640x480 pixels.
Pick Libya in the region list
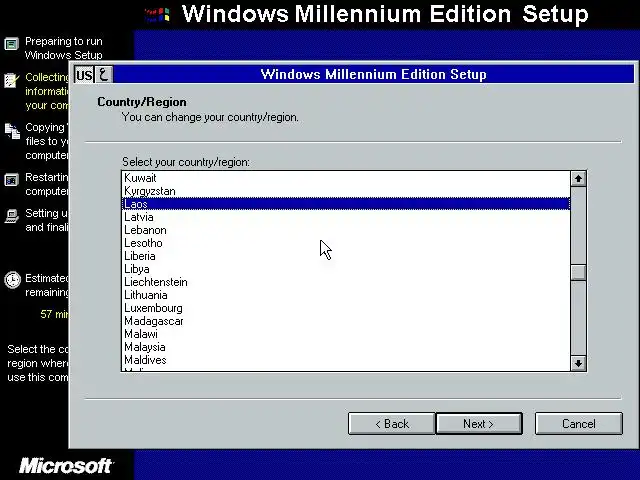(x=346, y=269)
